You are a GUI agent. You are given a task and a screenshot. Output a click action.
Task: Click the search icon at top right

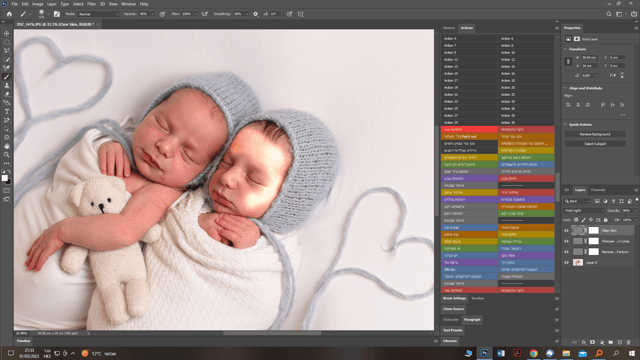point(609,14)
